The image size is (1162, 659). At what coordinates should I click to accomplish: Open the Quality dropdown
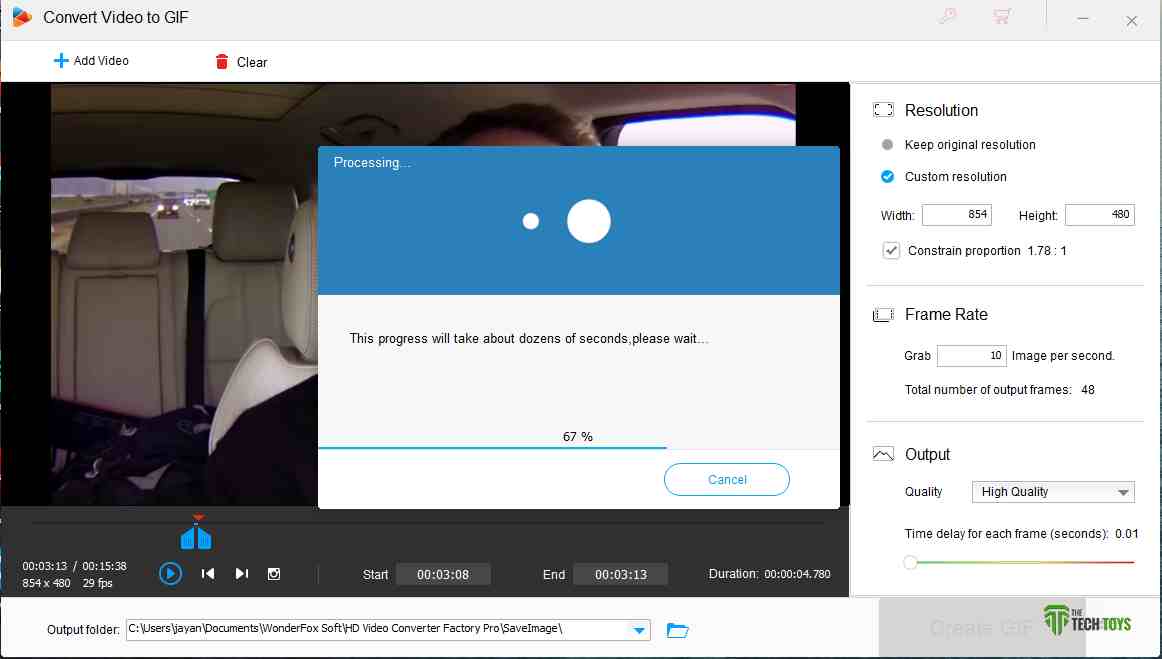pyautogui.click(x=1125, y=491)
